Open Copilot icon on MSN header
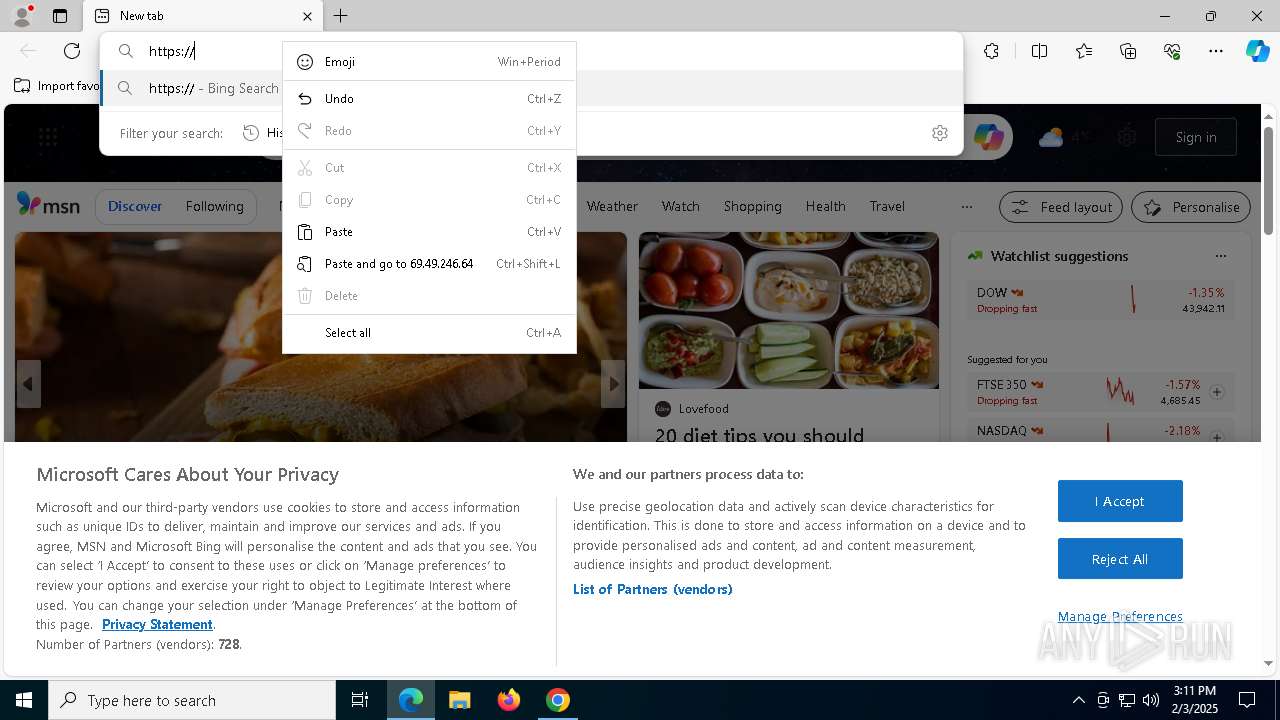This screenshot has height=720, width=1280. pos(989,137)
